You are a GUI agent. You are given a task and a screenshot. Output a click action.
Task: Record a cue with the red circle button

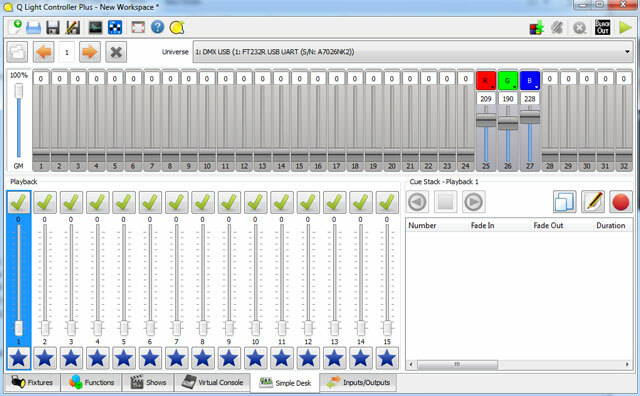[621, 202]
